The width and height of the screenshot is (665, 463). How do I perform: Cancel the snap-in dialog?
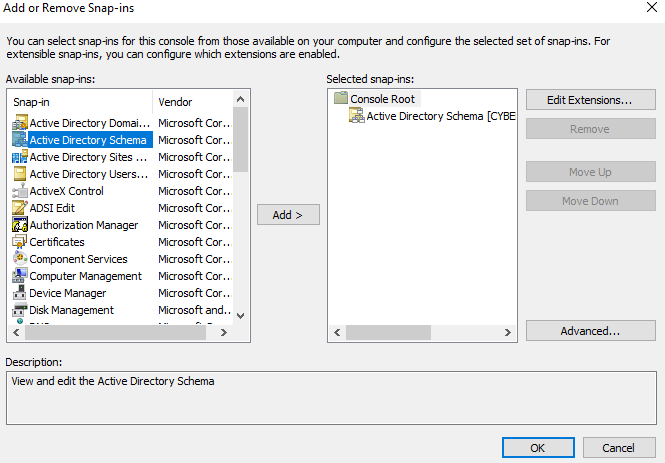click(x=619, y=448)
